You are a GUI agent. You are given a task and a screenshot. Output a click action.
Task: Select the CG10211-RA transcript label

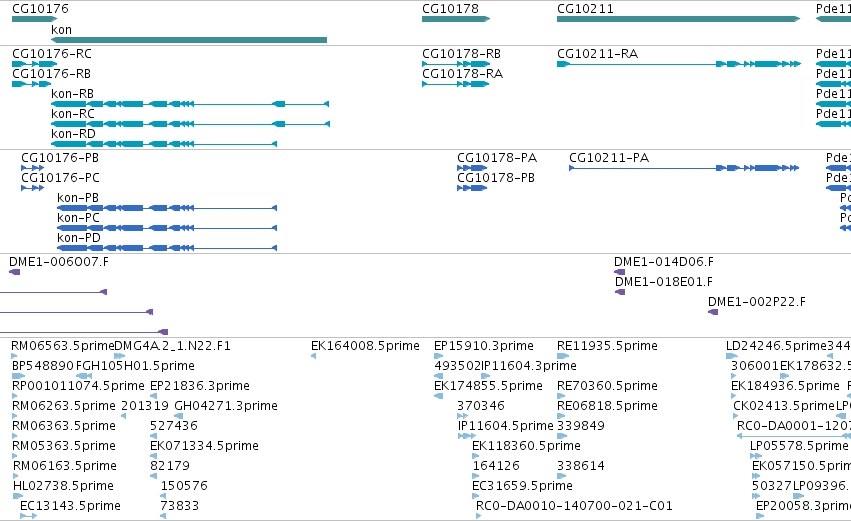pos(598,54)
